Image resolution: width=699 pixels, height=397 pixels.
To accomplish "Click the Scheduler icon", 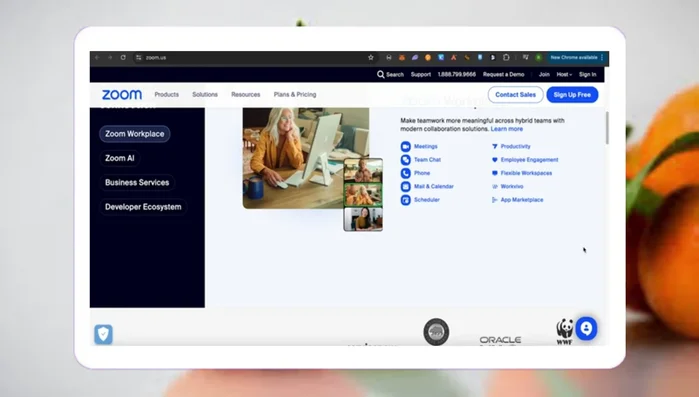I will pyautogui.click(x=405, y=200).
